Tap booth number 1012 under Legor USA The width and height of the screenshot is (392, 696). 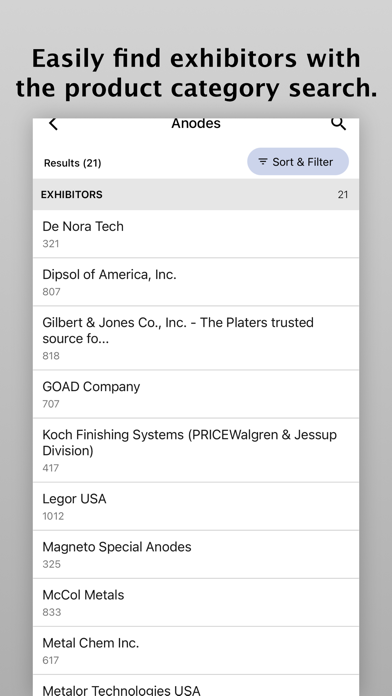tap(53, 516)
